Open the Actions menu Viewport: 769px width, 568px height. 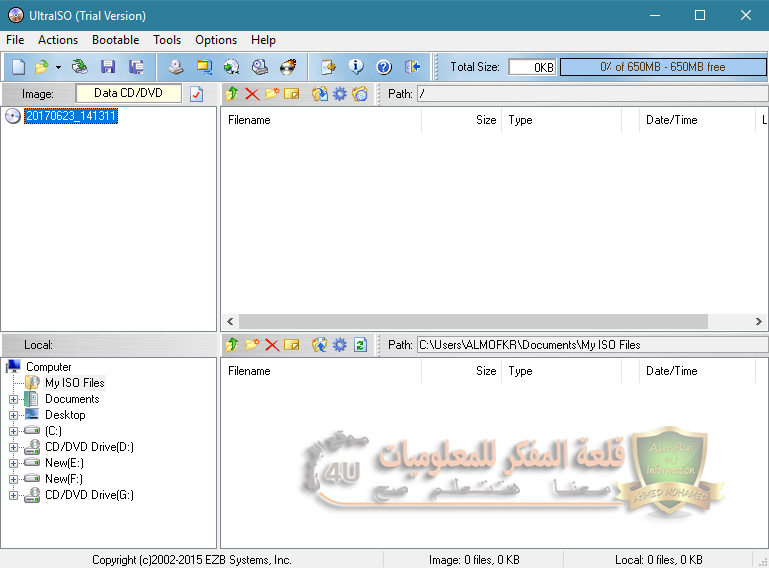pyautogui.click(x=58, y=40)
